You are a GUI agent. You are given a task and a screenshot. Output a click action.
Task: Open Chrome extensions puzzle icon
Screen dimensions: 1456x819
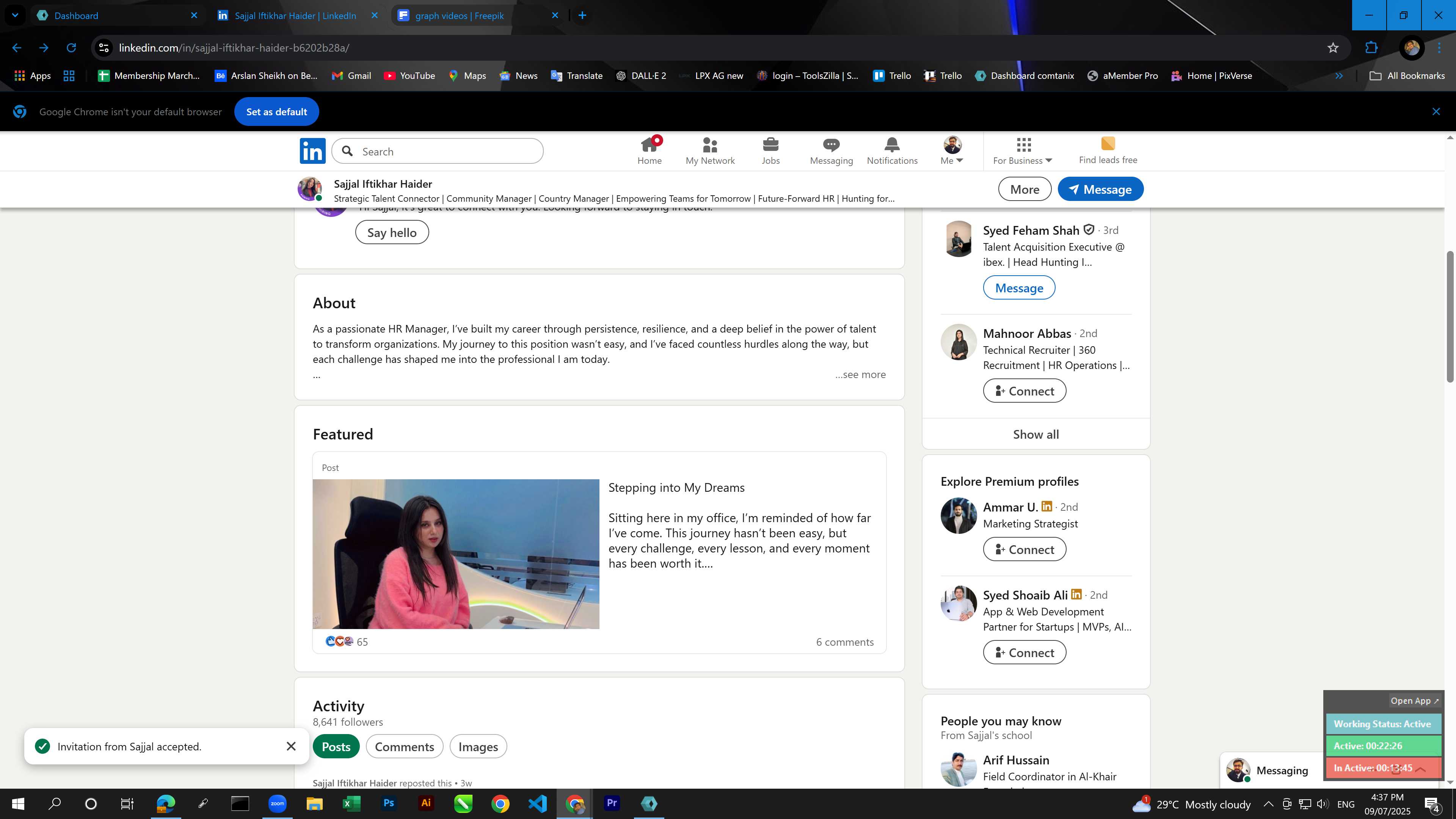pyautogui.click(x=1371, y=48)
